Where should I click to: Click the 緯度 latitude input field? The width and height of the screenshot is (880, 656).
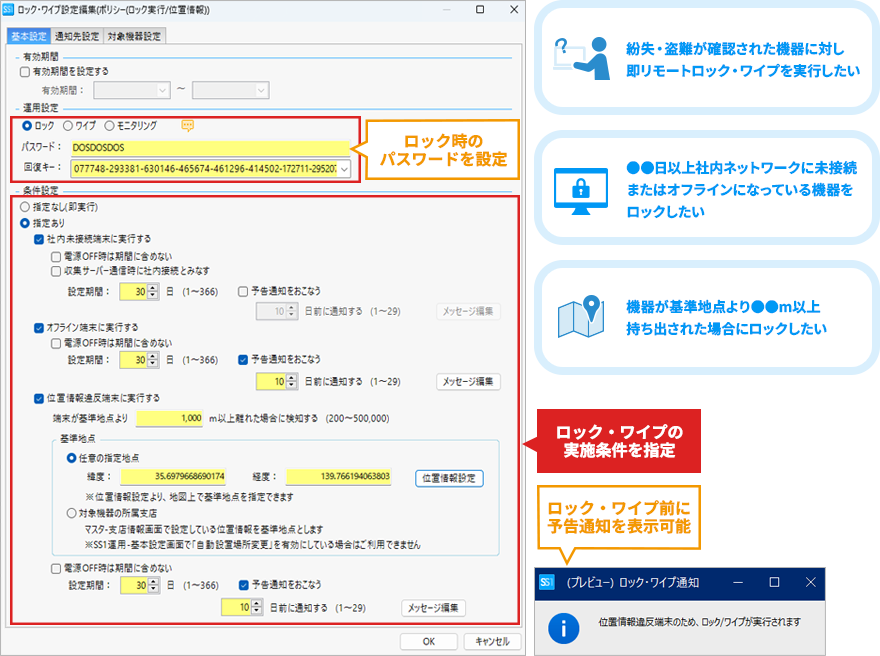pos(174,477)
